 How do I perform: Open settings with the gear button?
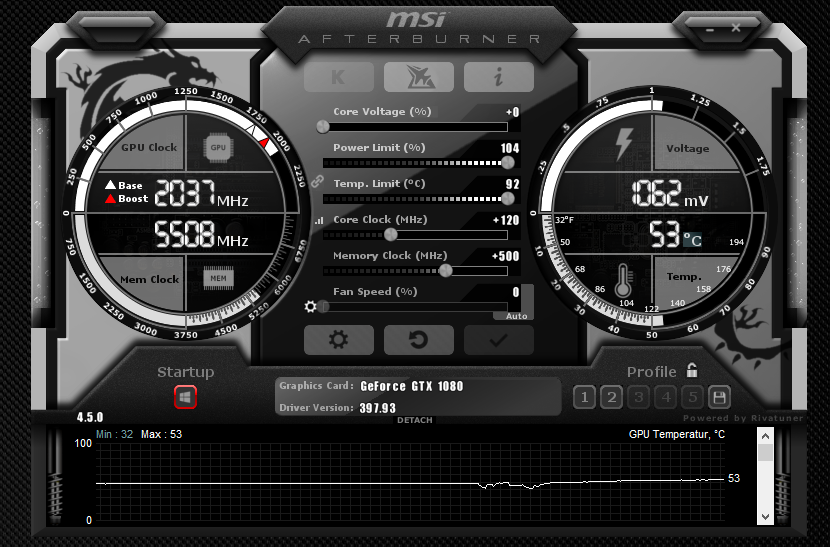coord(339,340)
